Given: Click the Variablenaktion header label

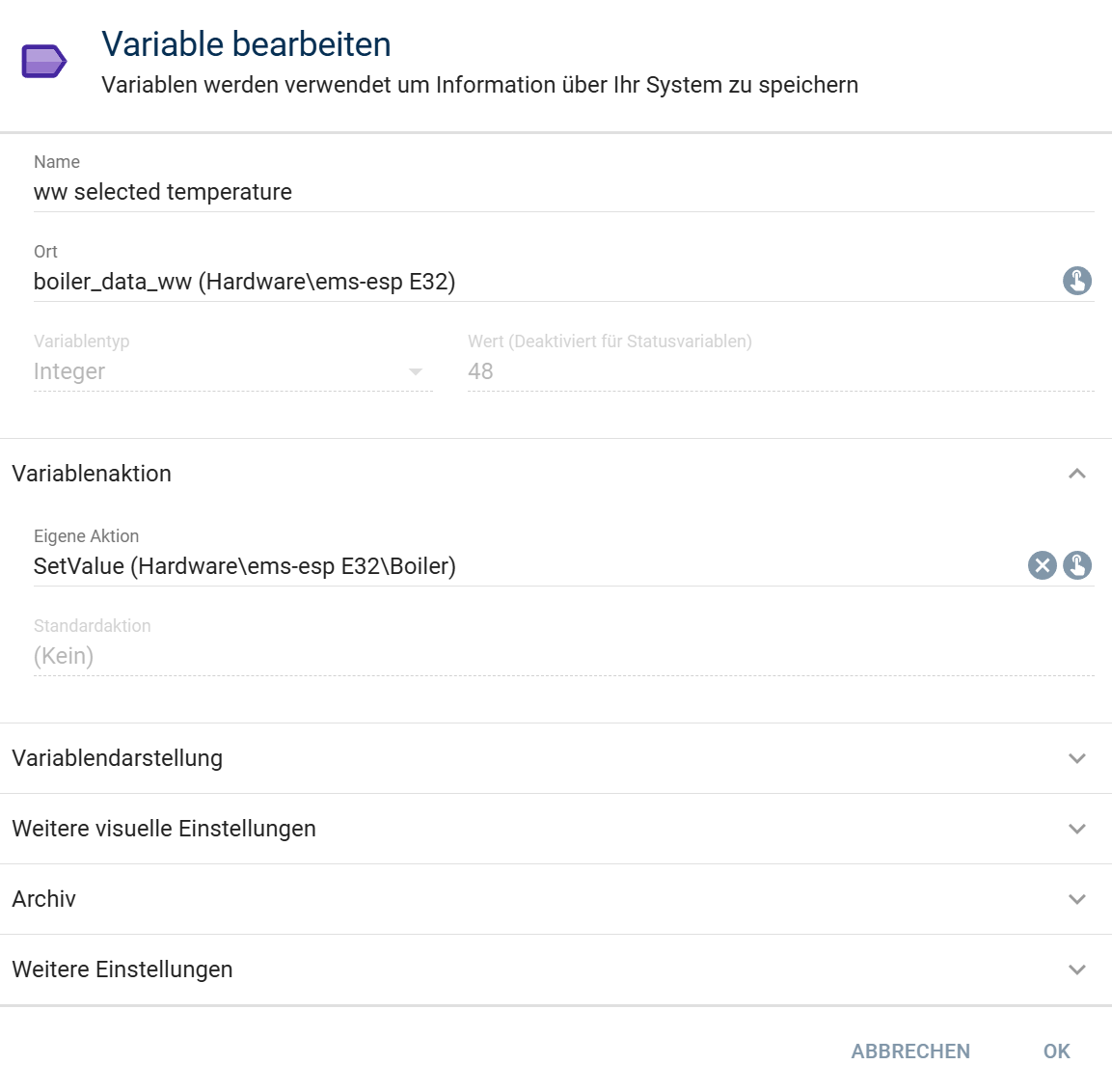Looking at the screenshot, I should pyautogui.click(x=92, y=474).
